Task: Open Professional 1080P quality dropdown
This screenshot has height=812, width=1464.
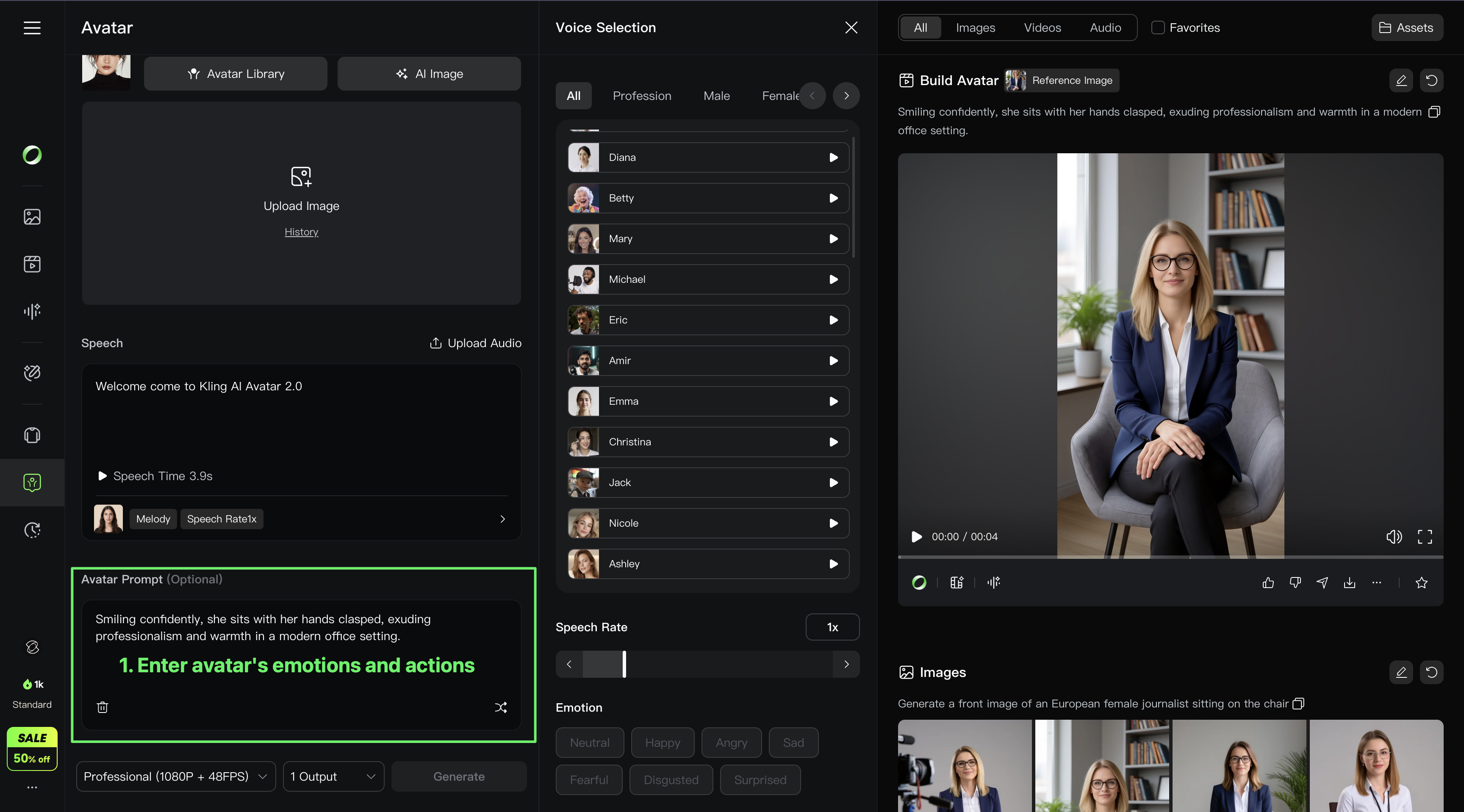Action: [x=176, y=776]
